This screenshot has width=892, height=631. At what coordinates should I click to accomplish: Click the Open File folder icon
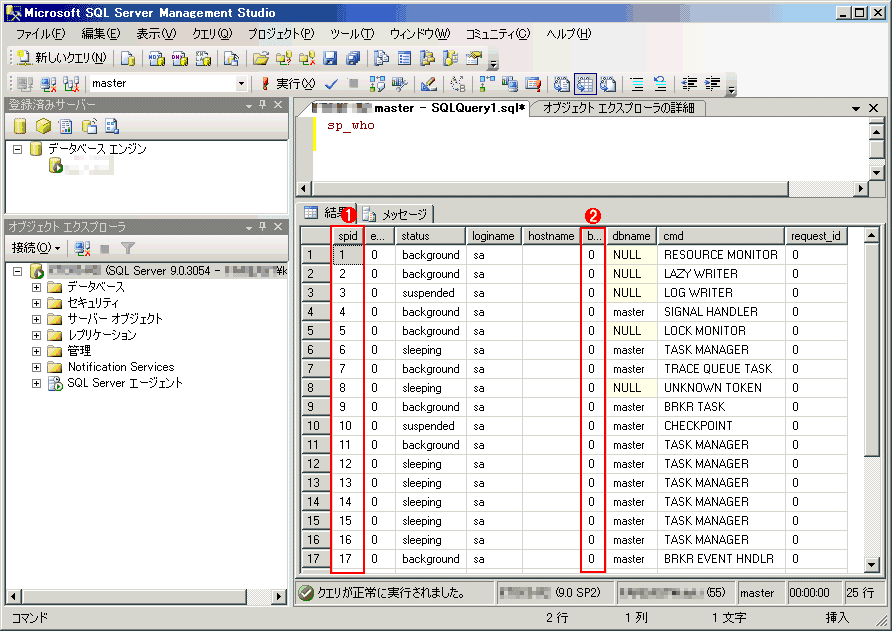261,58
